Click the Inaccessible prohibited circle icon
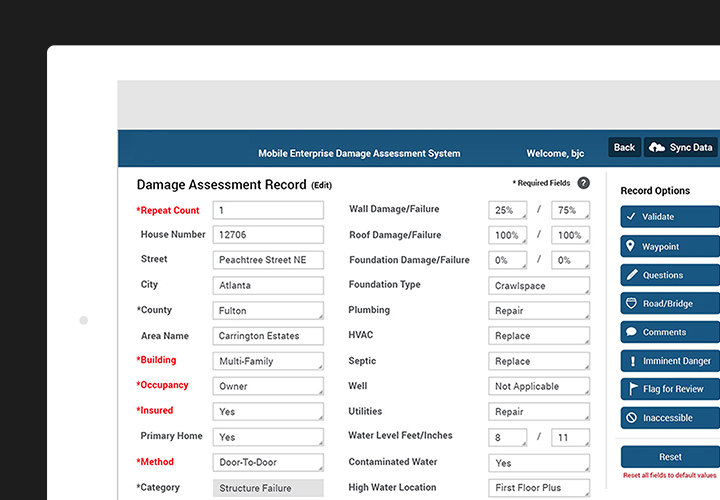This screenshot has width=720, height=500. click(632, 417)
